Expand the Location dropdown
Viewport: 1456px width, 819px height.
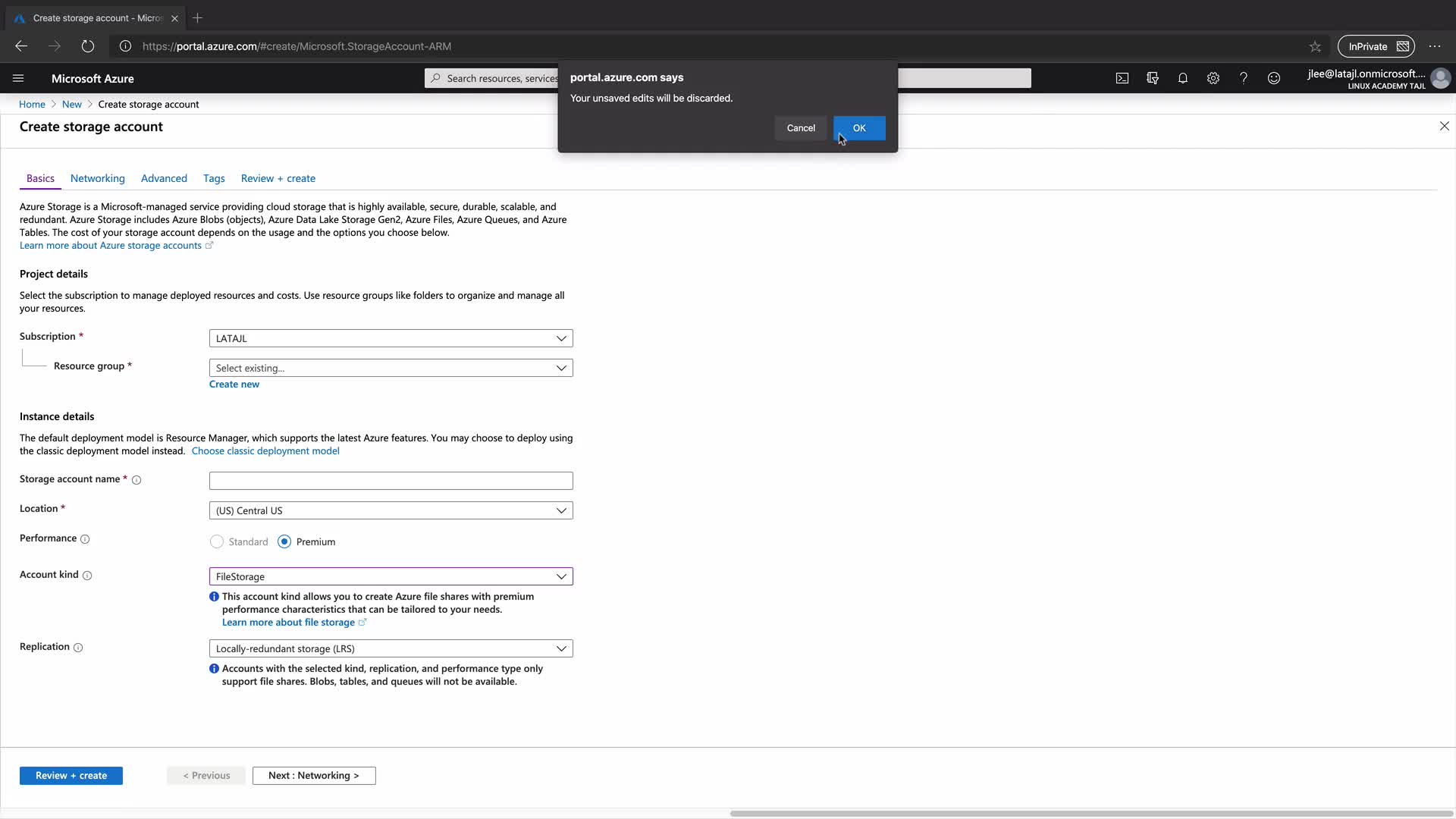[391, 510]
